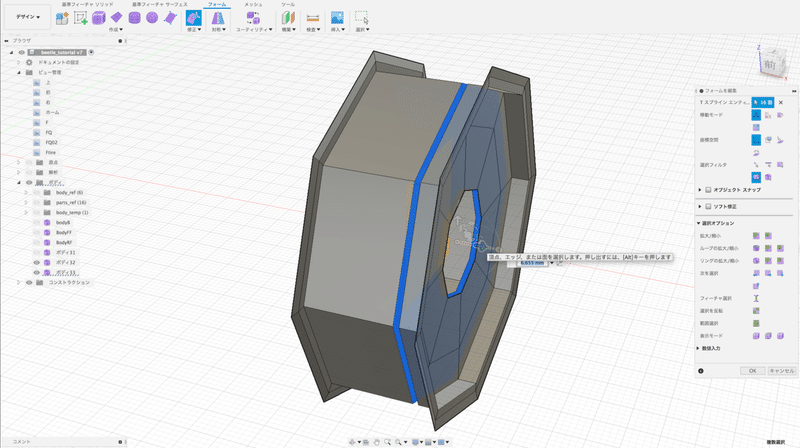800x448 pixels.
Task: Clear T-spline entity selection with X
Action: (781, 103)
